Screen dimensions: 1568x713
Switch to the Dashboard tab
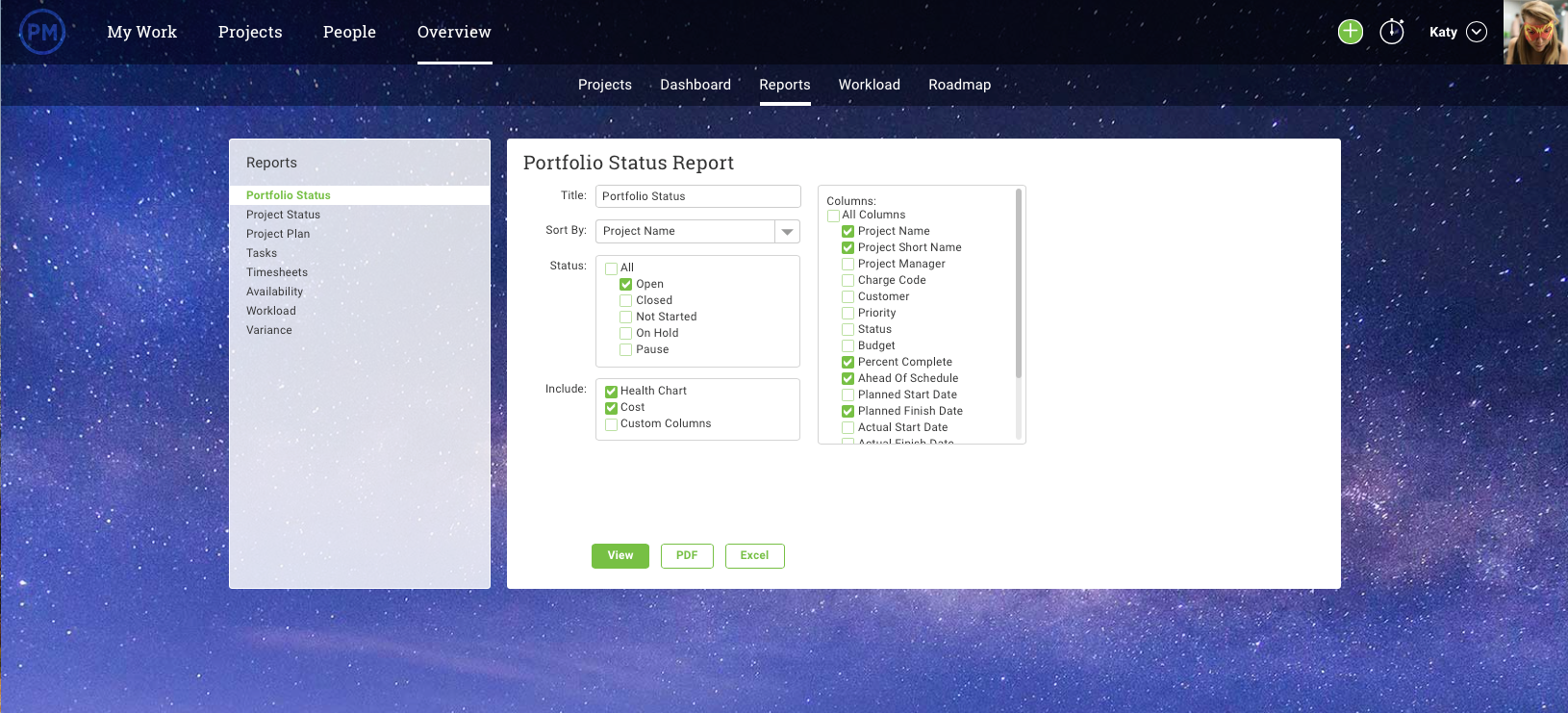[695, 85]
